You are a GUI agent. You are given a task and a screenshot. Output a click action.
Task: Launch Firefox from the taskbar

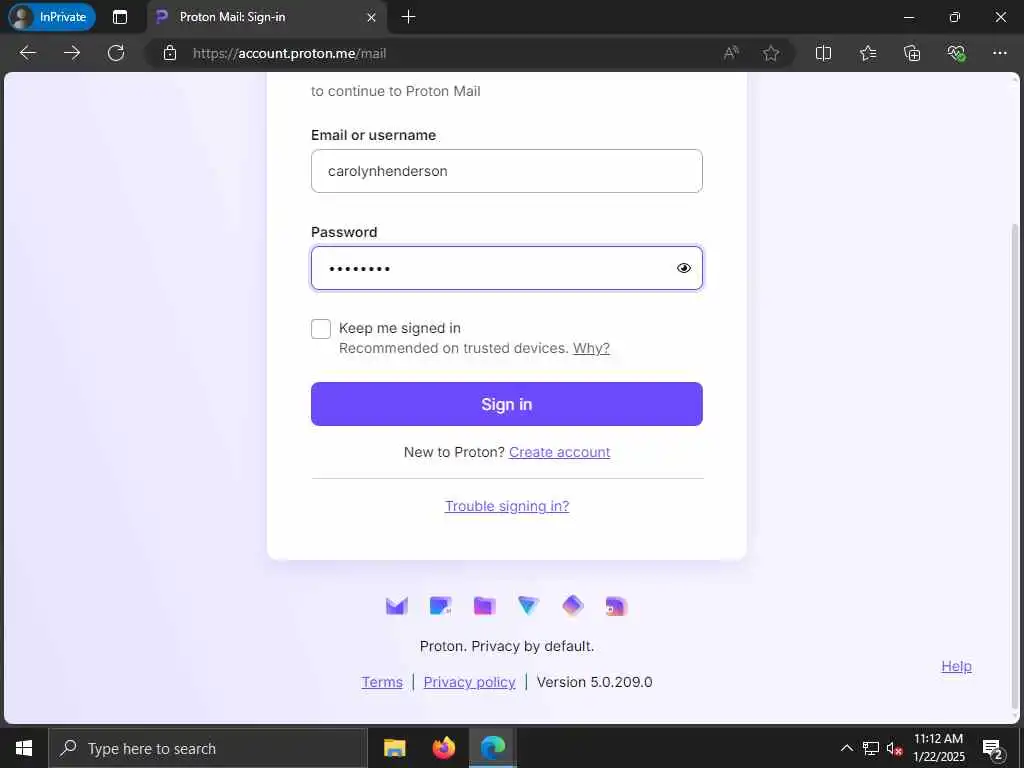[443, 748]
